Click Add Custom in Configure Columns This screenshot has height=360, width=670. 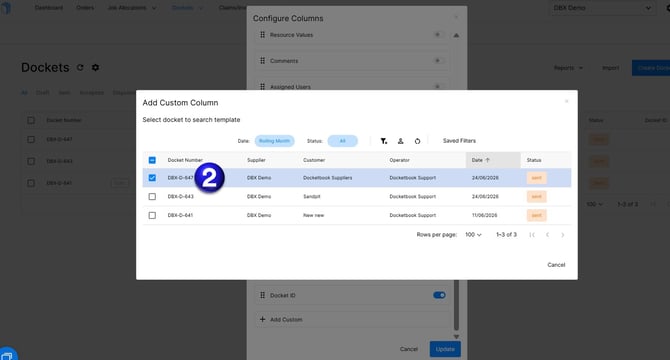(286, 319)
